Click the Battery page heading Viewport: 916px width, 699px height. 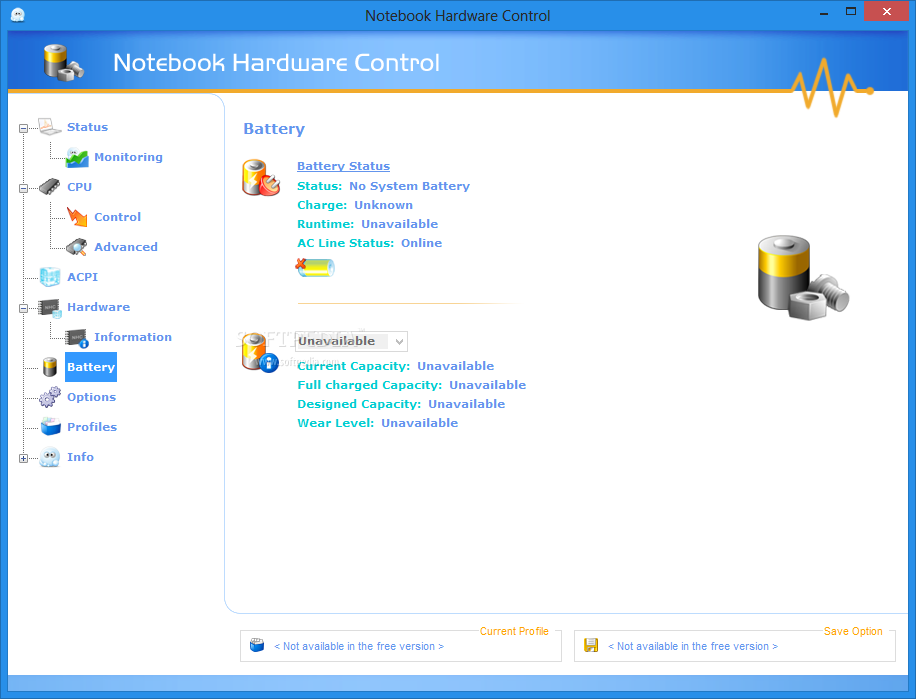coord(274,129)
